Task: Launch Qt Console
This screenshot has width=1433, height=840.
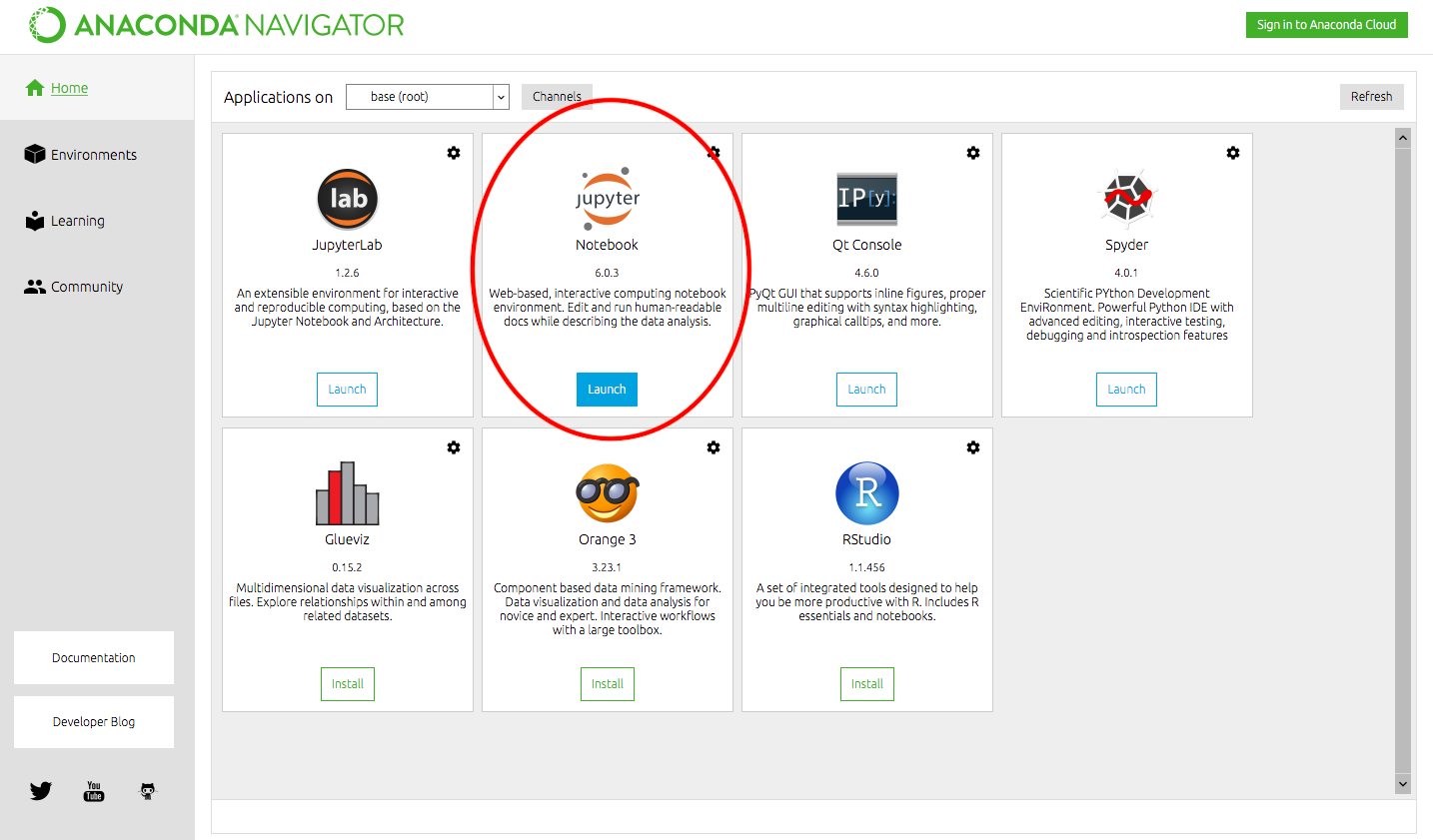Action: click(x=866, y=390)
